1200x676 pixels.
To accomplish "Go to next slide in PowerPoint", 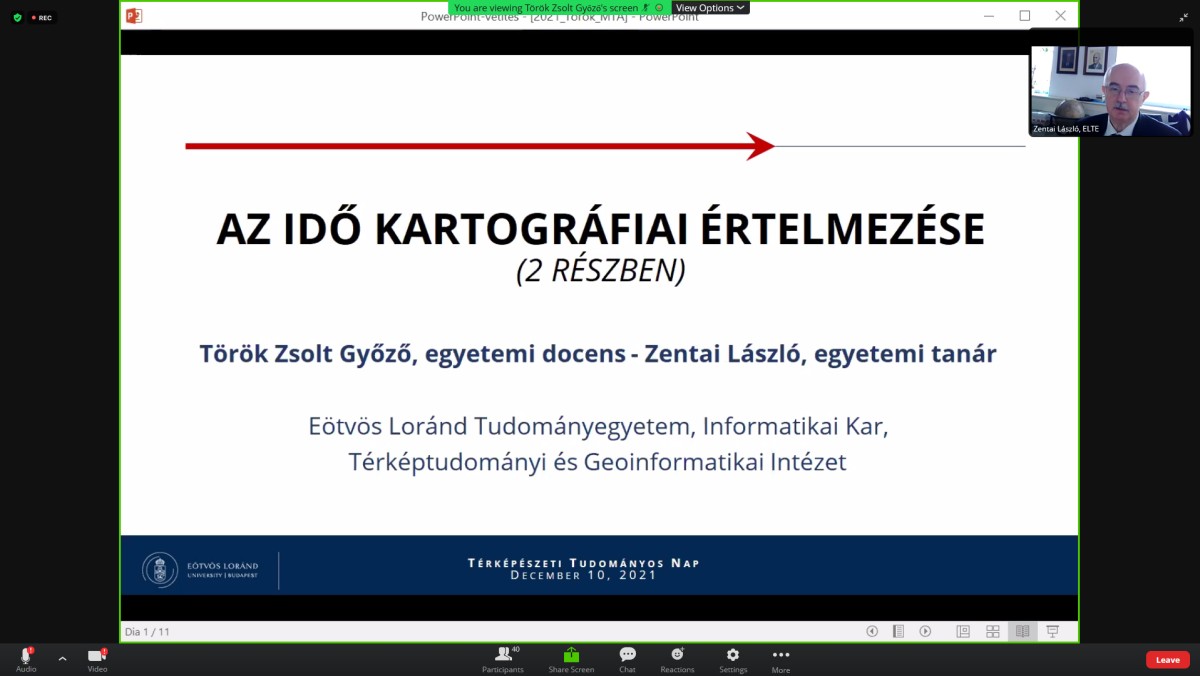I will coord(925,631).
